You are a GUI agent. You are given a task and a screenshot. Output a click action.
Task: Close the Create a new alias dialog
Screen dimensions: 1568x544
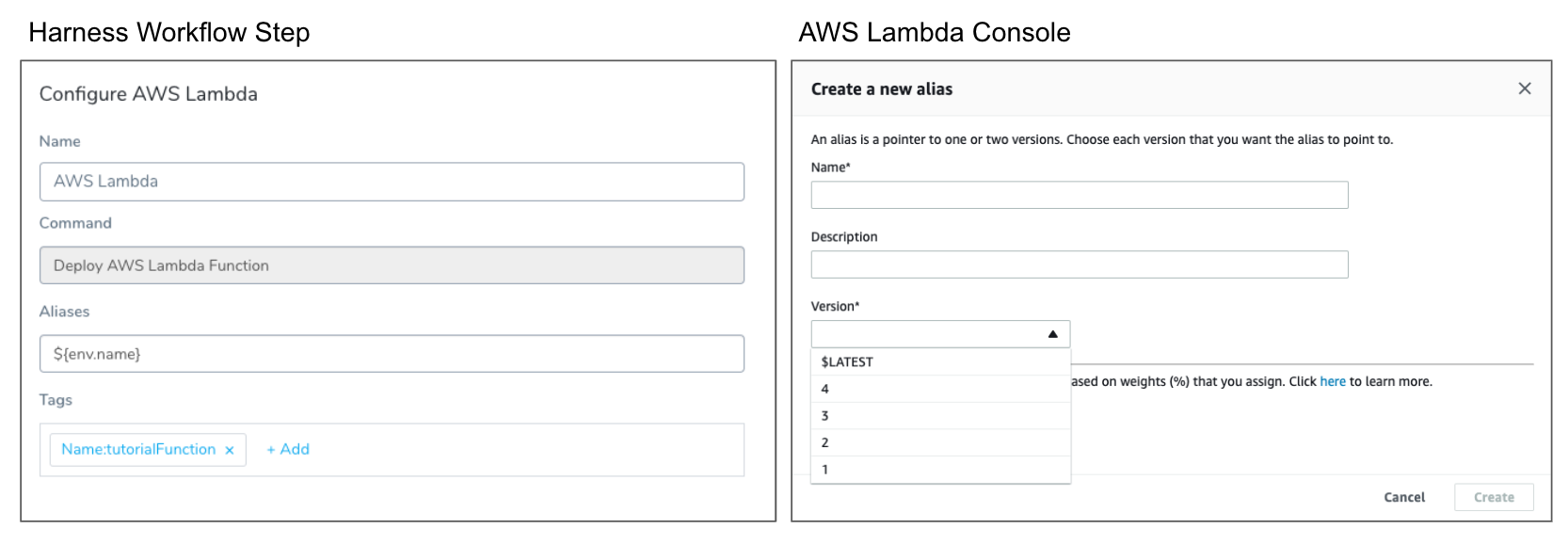[1525, 88]
